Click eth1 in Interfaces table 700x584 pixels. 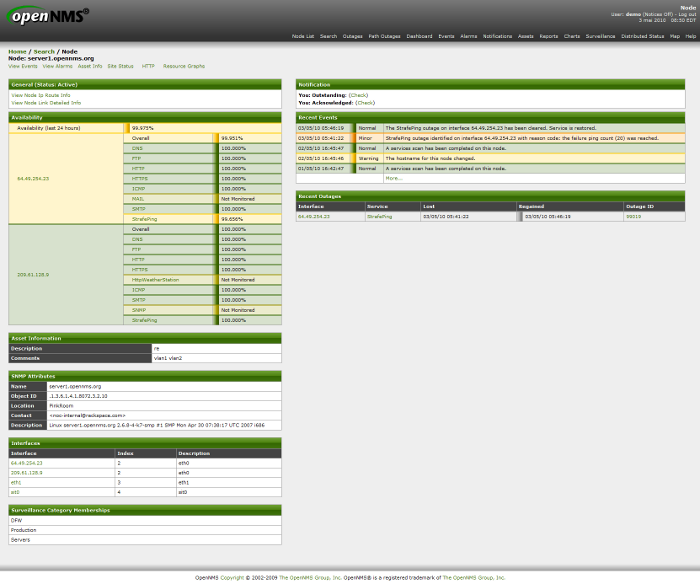(15, 482)
